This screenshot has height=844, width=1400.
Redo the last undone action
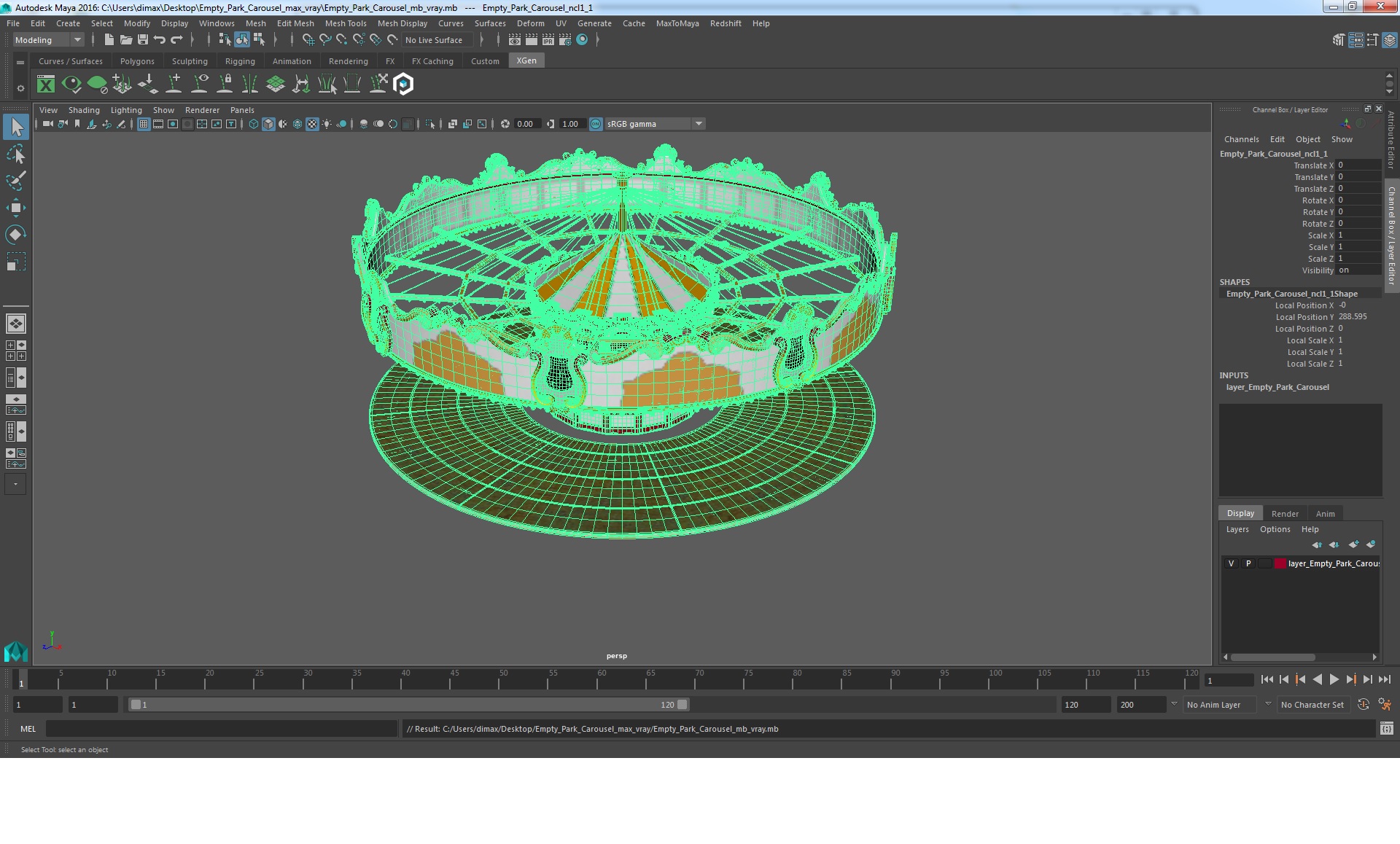176,40
